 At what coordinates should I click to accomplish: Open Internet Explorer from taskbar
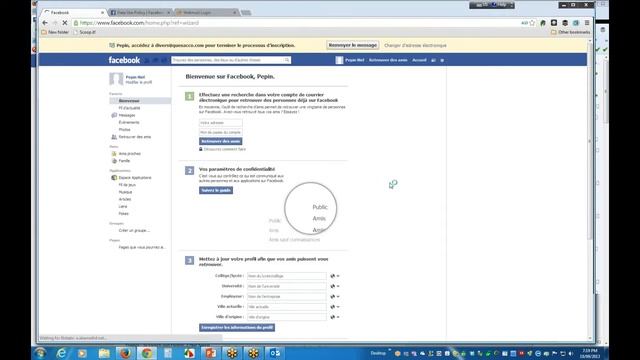(61, 353)
